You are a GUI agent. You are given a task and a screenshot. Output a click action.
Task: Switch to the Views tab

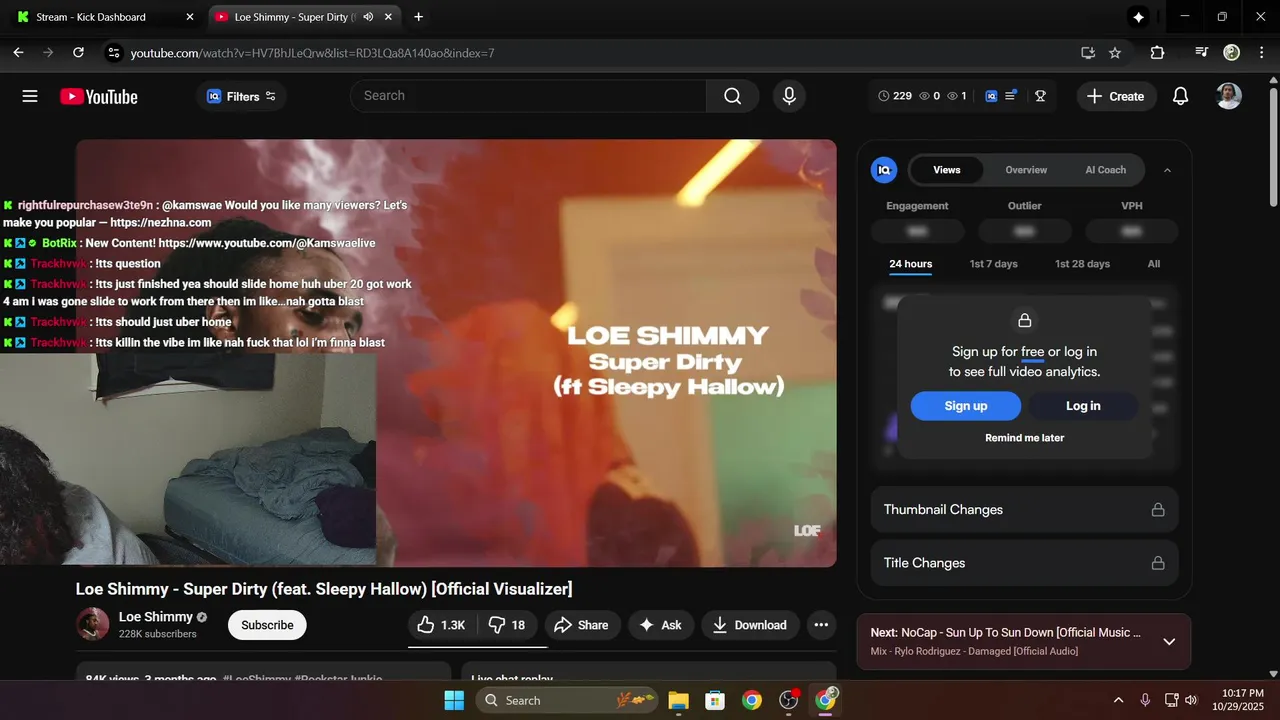pos(947,170)
